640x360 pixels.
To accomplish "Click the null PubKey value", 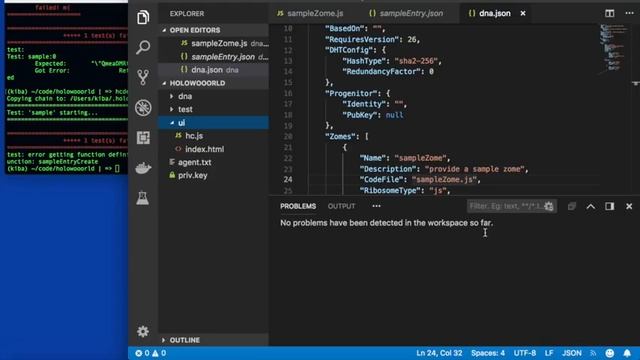I will tap(394, 115).
